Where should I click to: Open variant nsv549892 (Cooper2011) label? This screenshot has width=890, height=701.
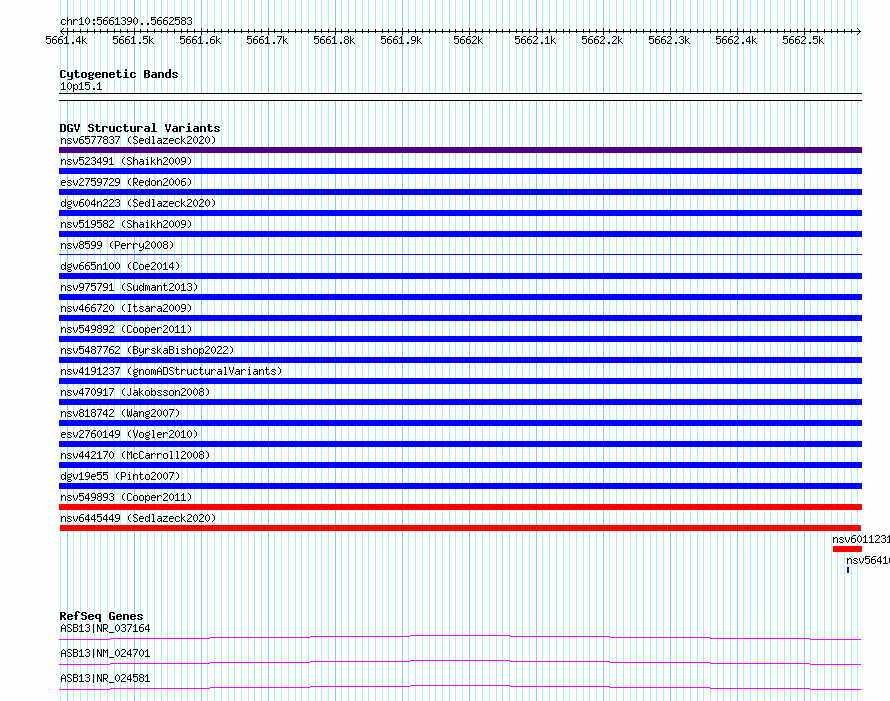click(x=126, y=329)
